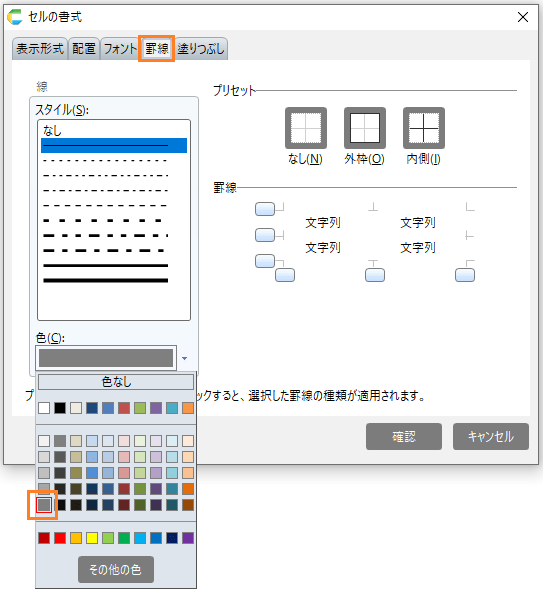Toggle the bottom border button

[x=265, y=261]
